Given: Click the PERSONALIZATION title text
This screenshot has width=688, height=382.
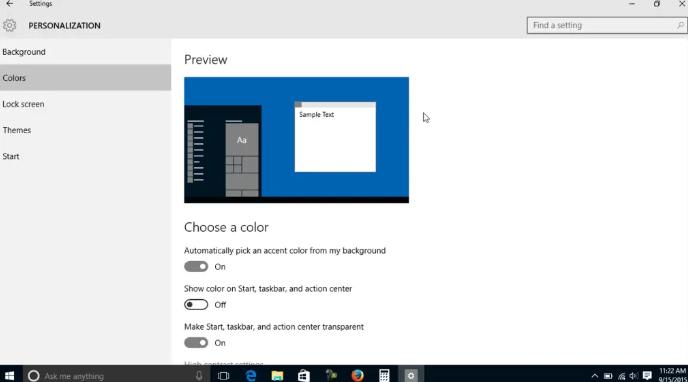Looking at the screenshot, I should [x=64, y=25].
